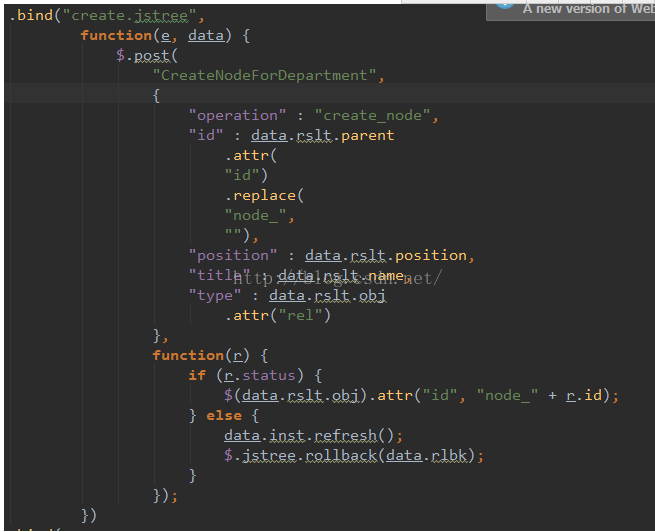Click the data.inst.refresh() call

click(x=313, y=435)
